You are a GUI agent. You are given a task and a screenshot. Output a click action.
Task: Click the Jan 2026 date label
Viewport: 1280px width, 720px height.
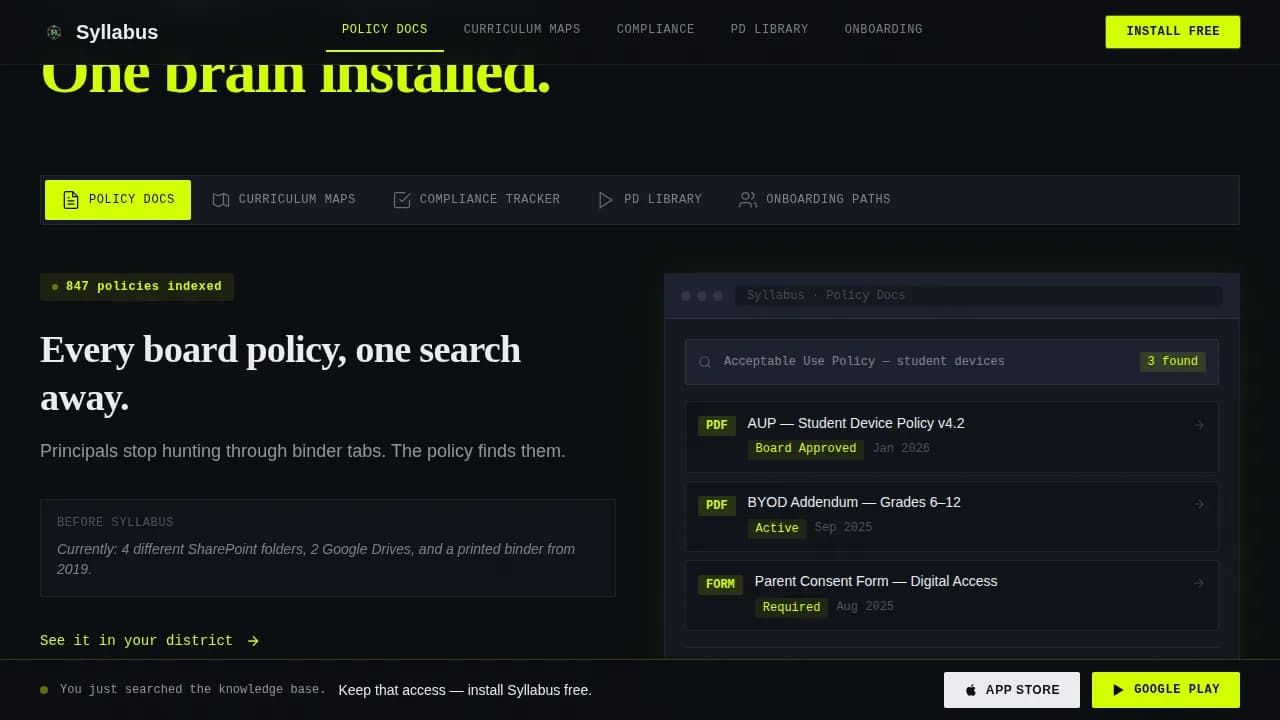click(x=901, y=449)
